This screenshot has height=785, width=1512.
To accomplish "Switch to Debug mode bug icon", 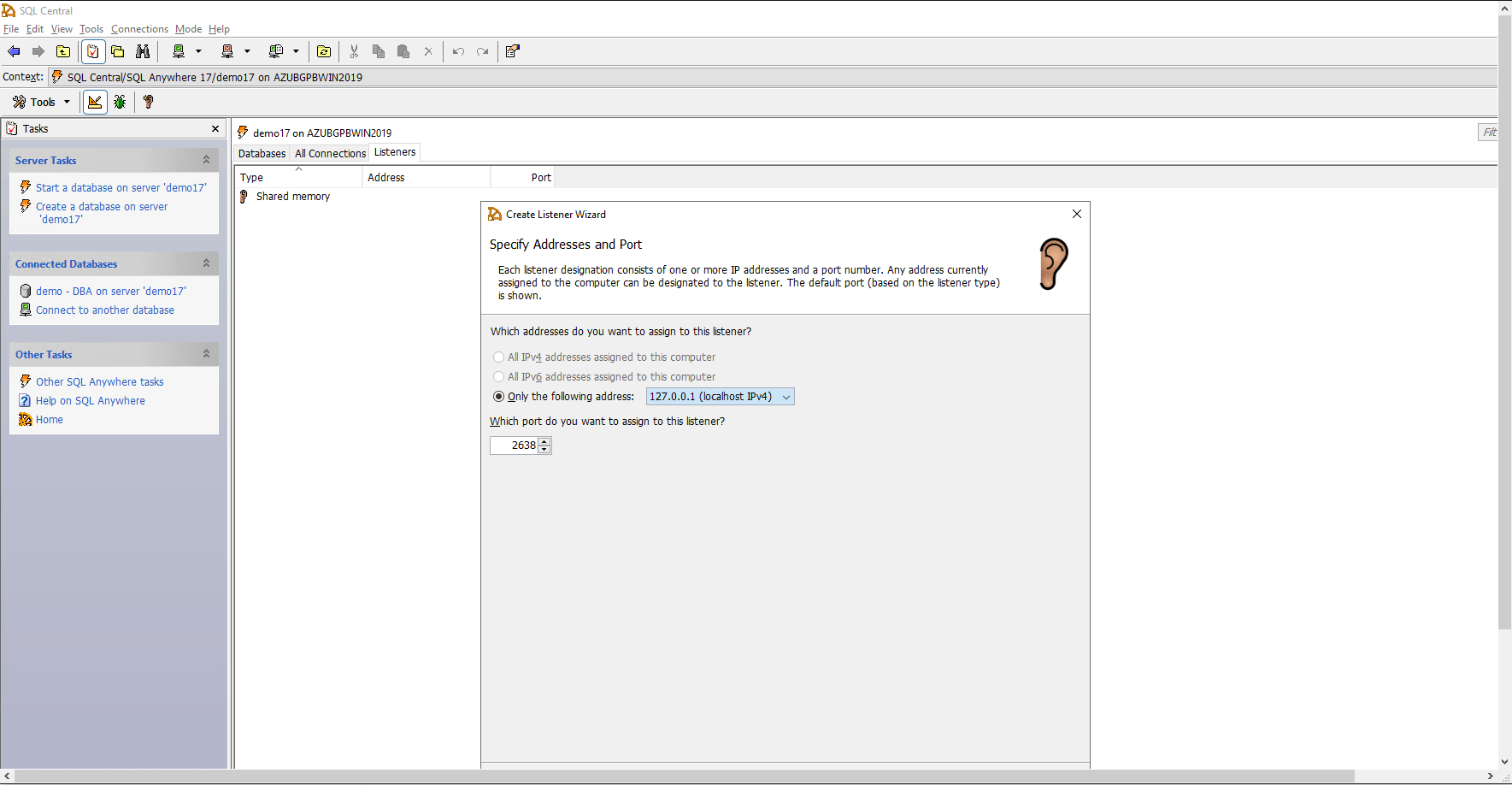I will pos(120,102).
